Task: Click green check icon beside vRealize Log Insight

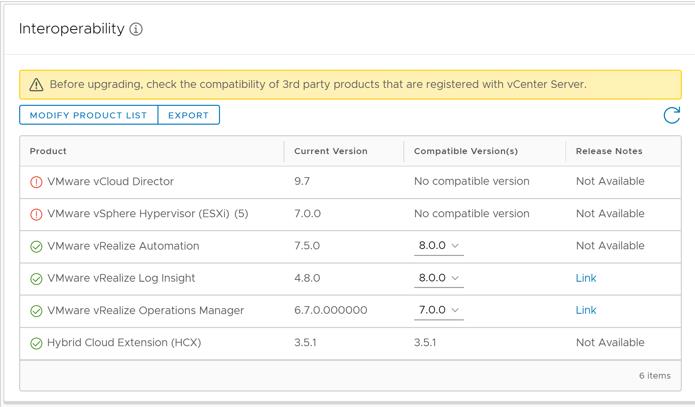Action: (x=36, y=278)
